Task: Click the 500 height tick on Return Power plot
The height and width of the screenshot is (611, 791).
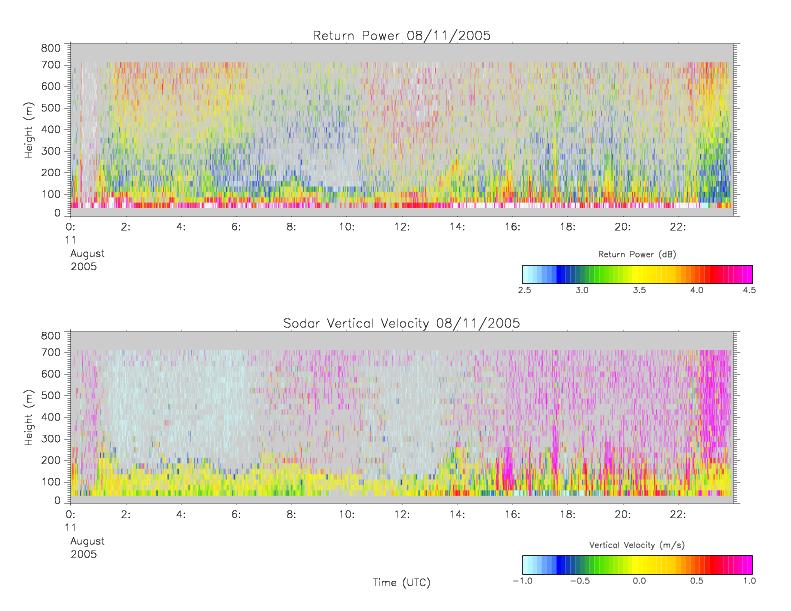Action: click(x=50, y=108)
